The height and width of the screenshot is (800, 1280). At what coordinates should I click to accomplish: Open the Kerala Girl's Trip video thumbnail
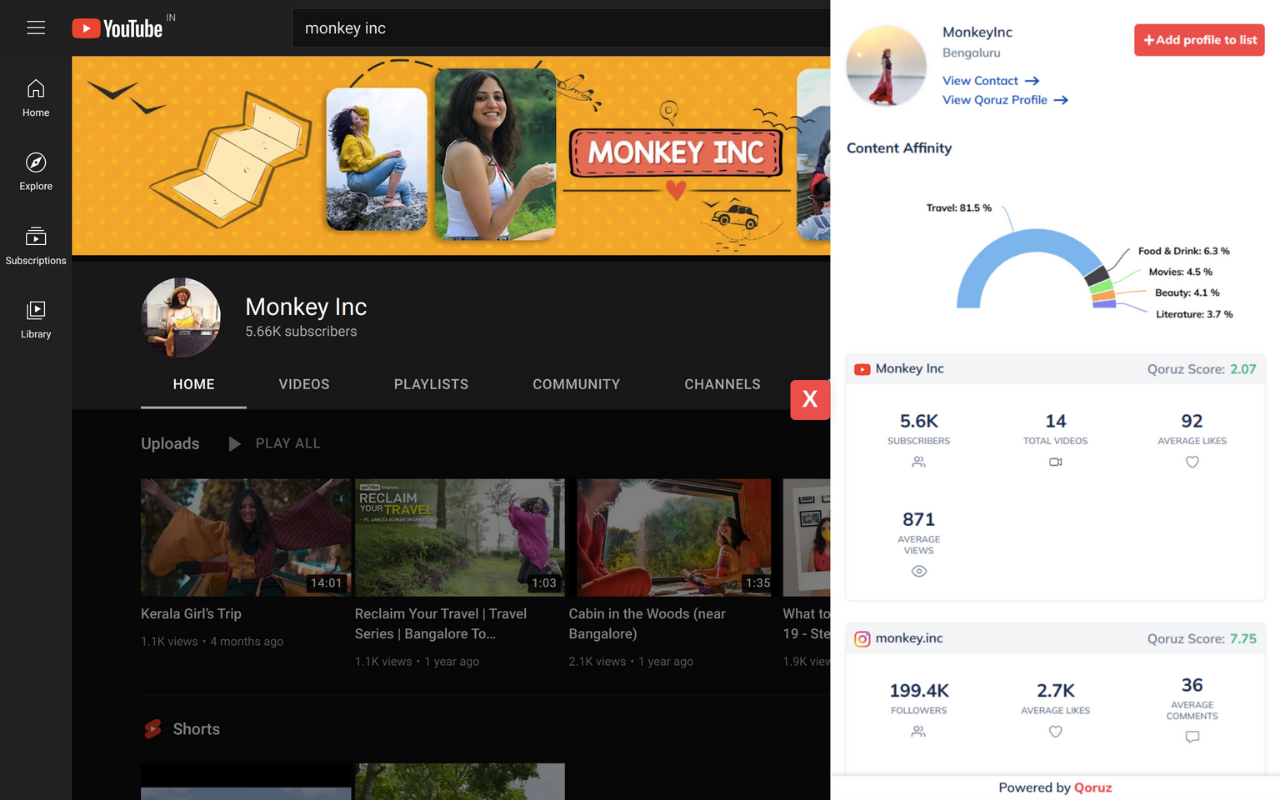point(245,537)
